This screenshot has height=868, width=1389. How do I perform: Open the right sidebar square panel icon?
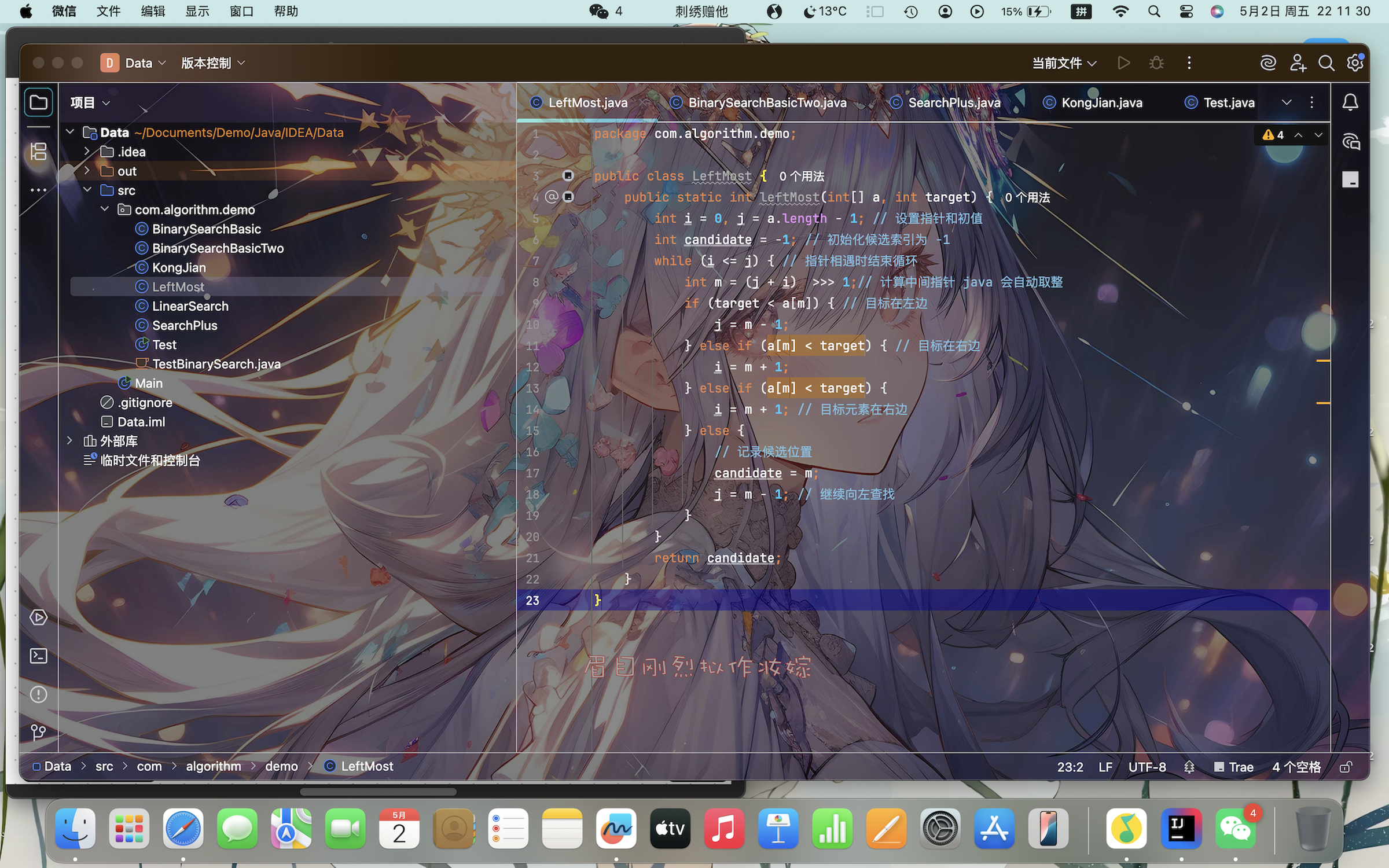(x=1350, y=180)
